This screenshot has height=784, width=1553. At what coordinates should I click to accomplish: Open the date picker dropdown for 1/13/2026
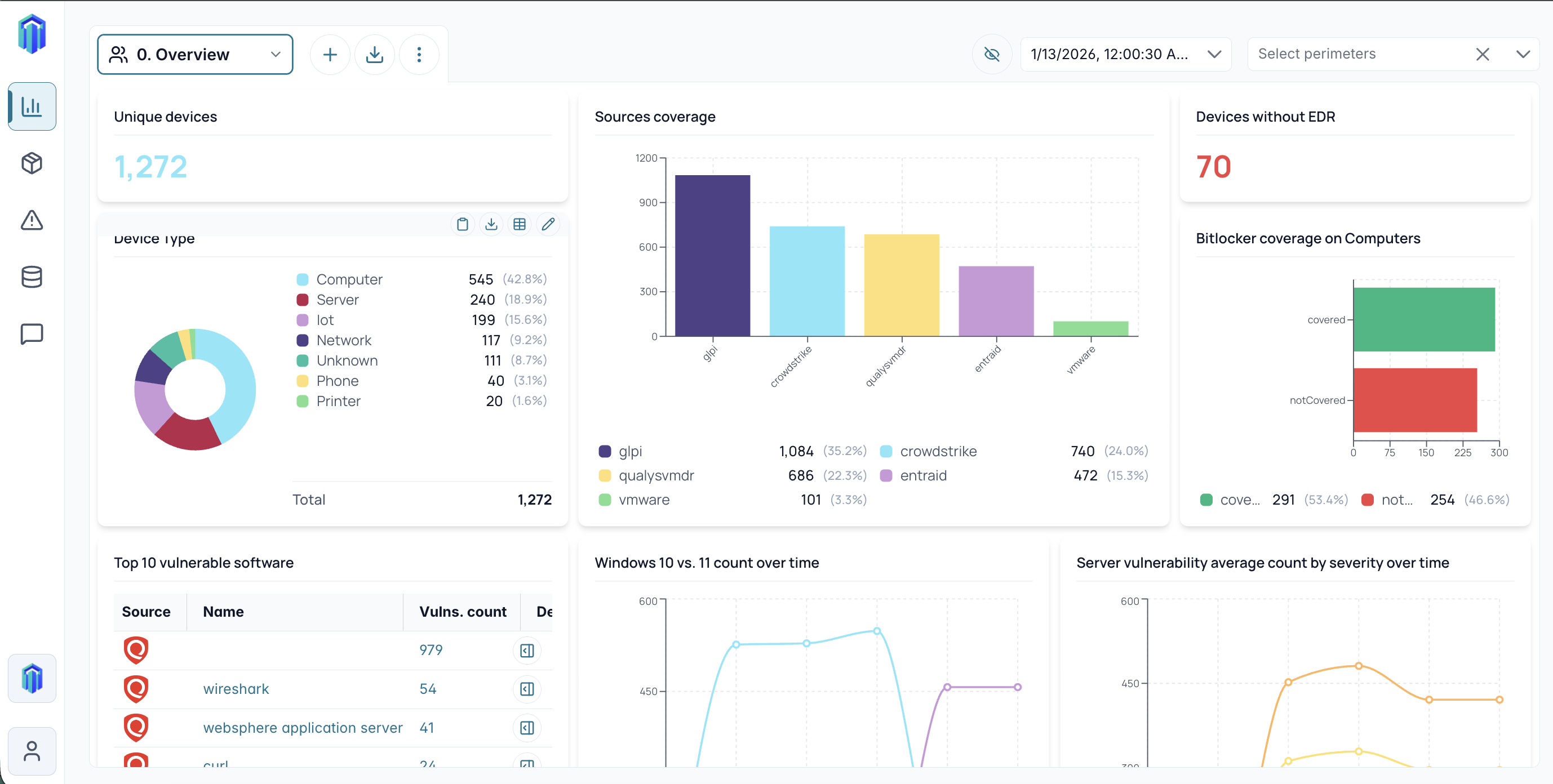coord(1214,54)
